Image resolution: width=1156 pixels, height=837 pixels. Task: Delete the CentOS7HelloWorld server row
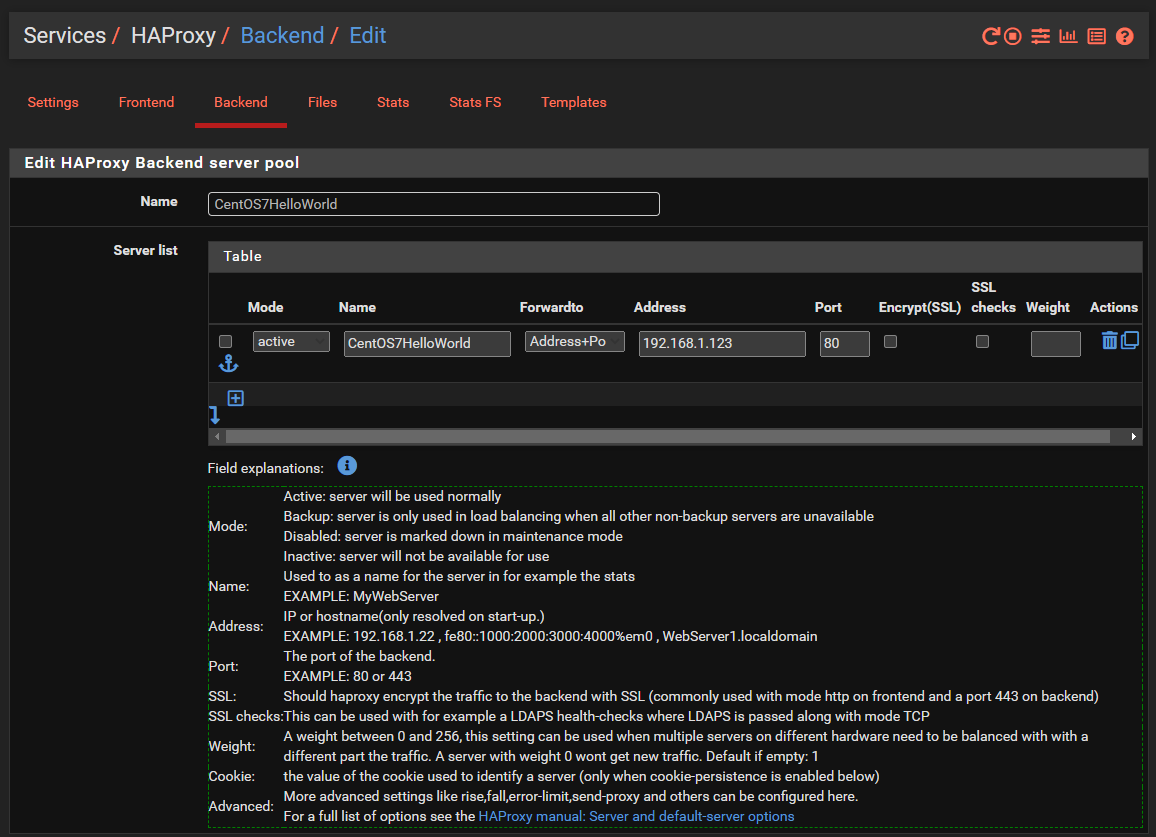pos(1110,341)
